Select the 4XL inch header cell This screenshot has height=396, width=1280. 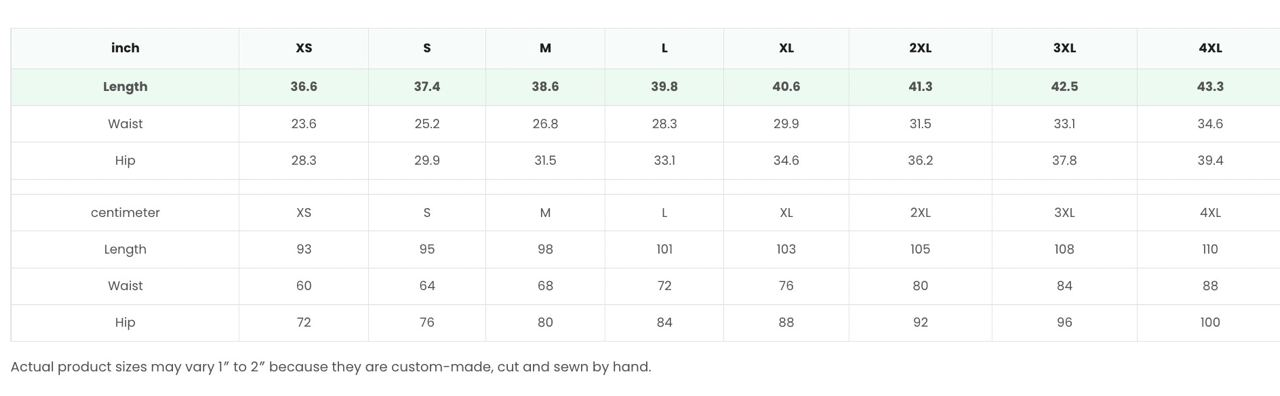tap(1210, 48)
